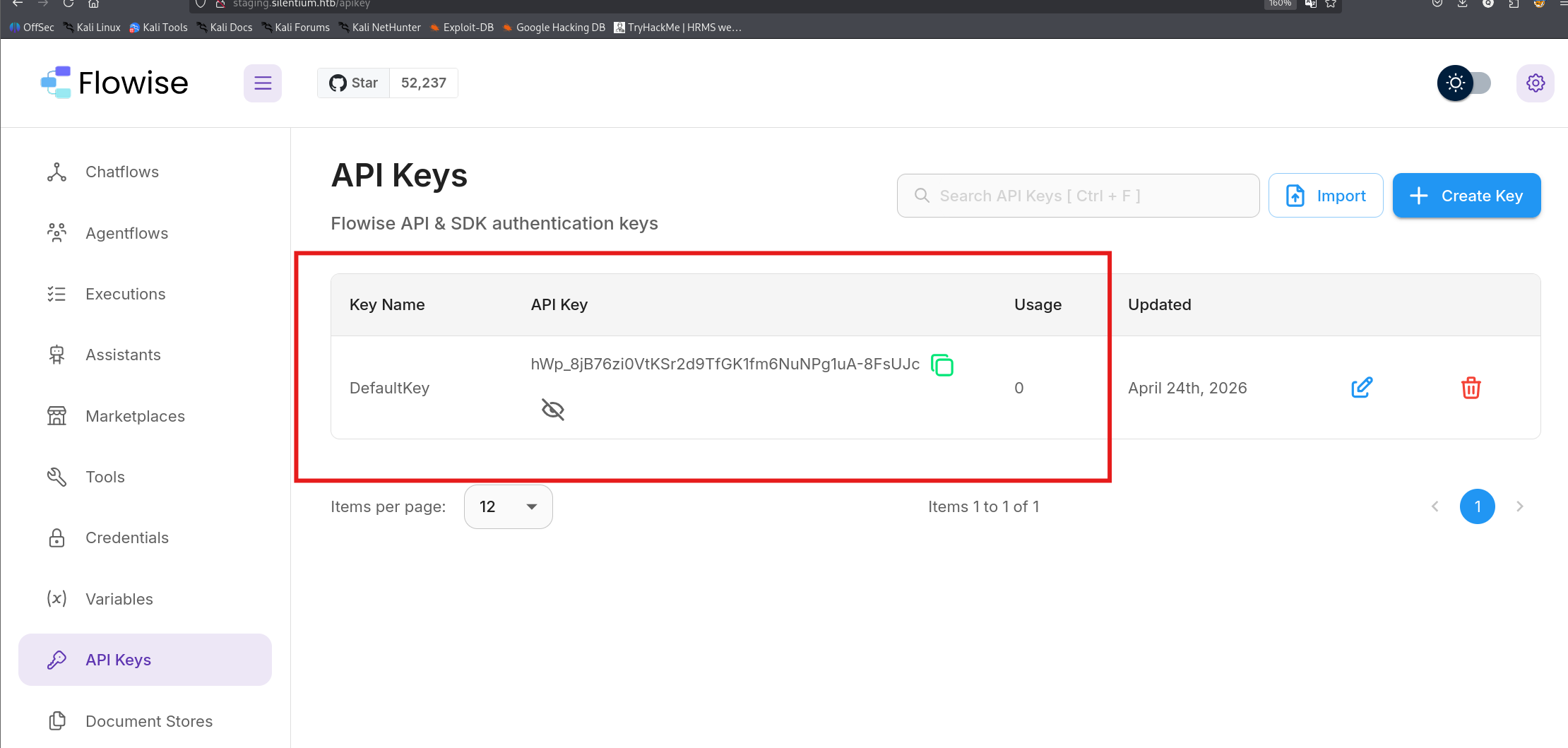Click the Updated column header
Viewport: 1568px width, 748px height.
[1160, 304]
